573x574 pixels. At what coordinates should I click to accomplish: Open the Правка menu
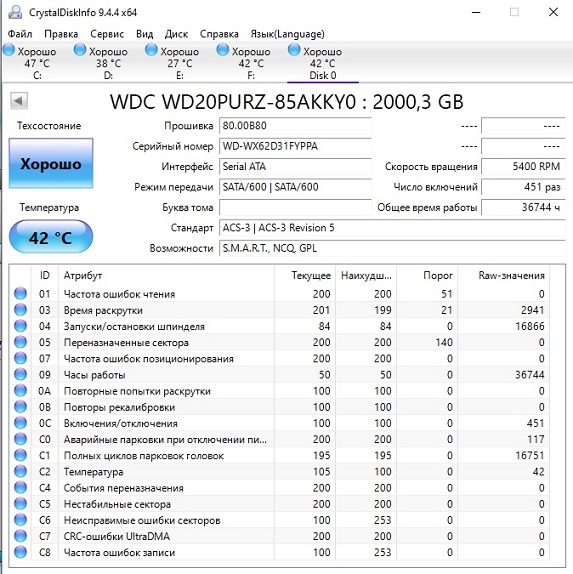pos(61,34)
